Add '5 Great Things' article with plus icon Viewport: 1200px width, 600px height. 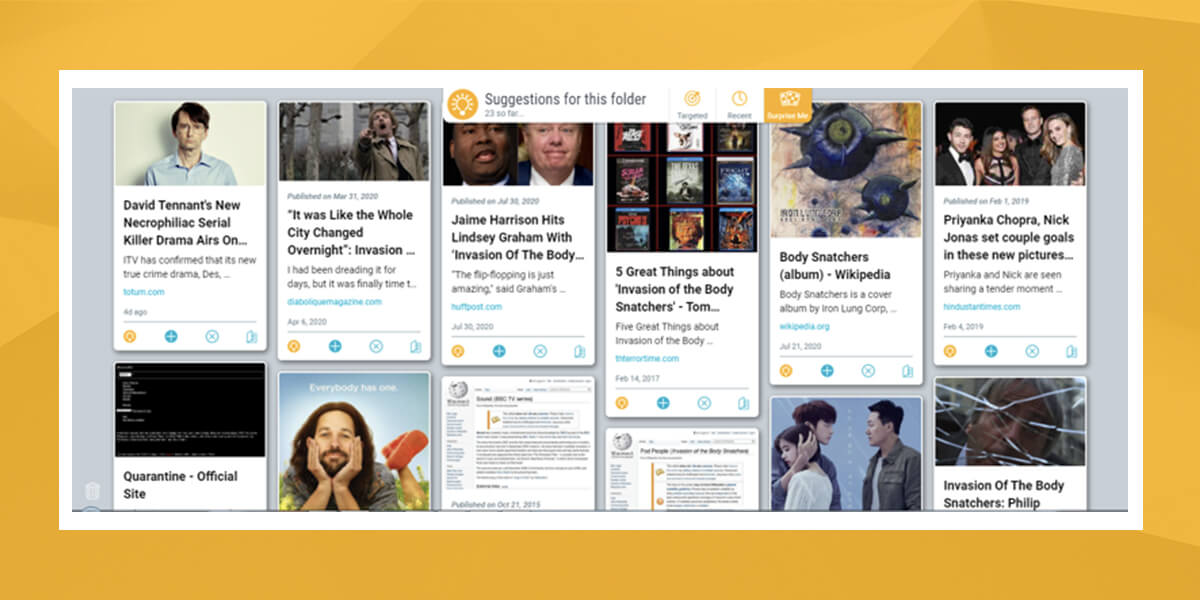point(663,403)
